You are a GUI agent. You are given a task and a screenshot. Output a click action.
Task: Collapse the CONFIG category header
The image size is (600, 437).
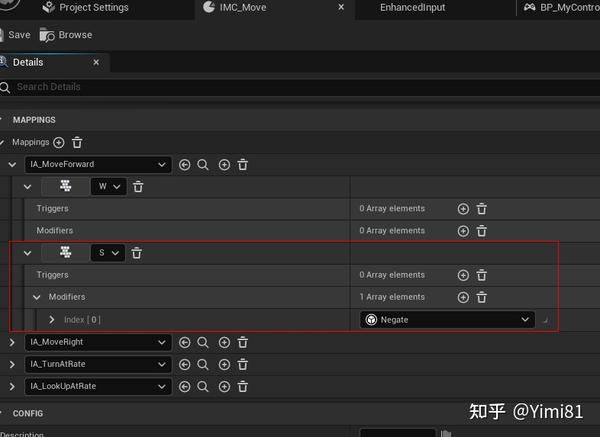pyautogui.click(x=2, y=413)
